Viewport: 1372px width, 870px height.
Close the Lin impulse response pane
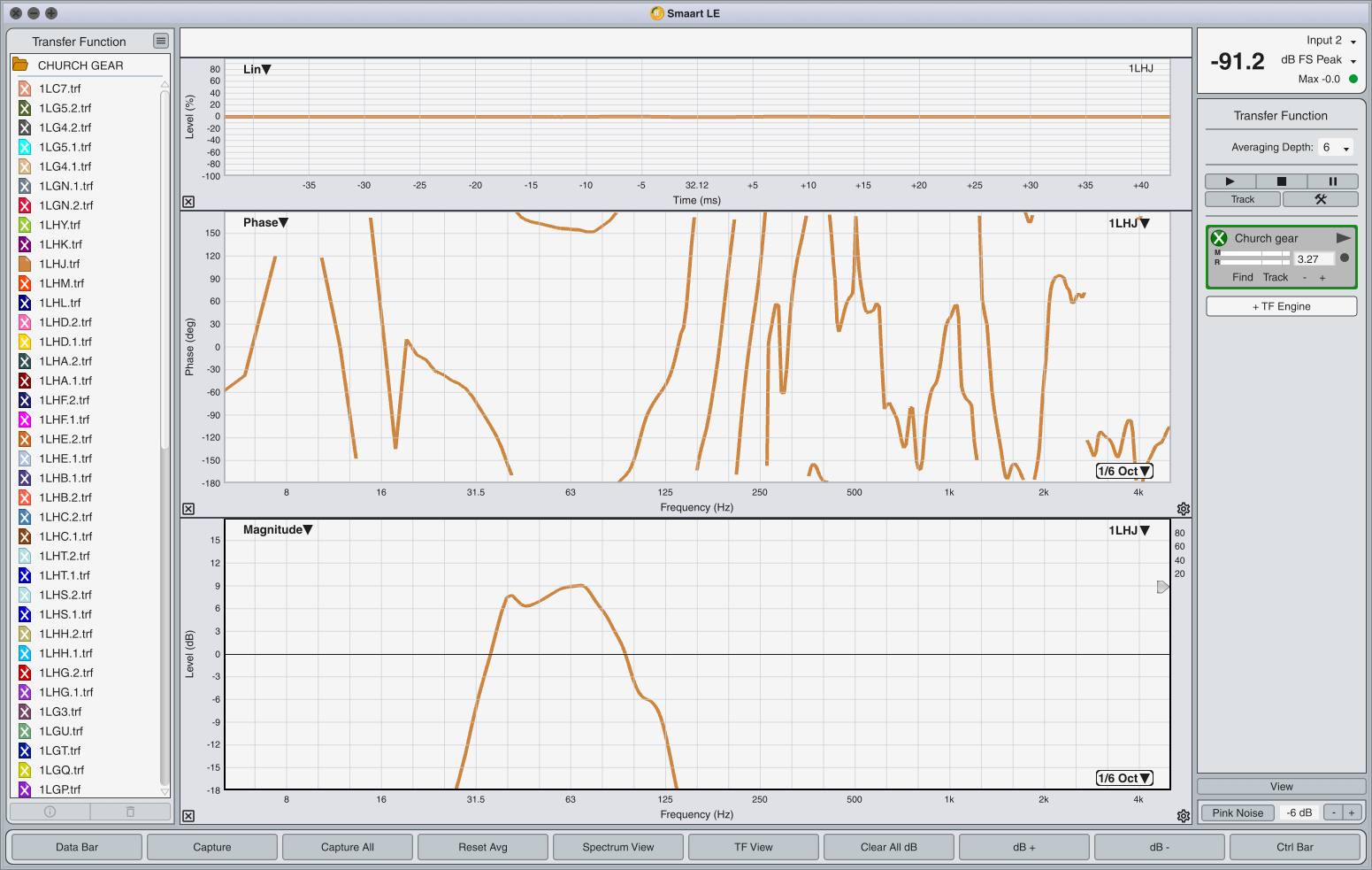188,202
